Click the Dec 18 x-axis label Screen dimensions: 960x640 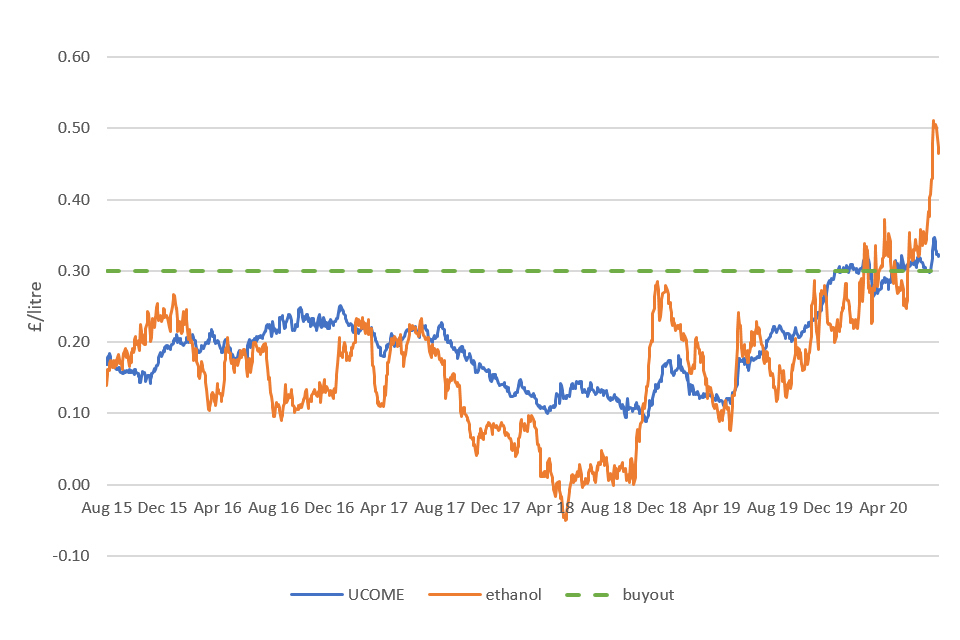coord(661,508)
